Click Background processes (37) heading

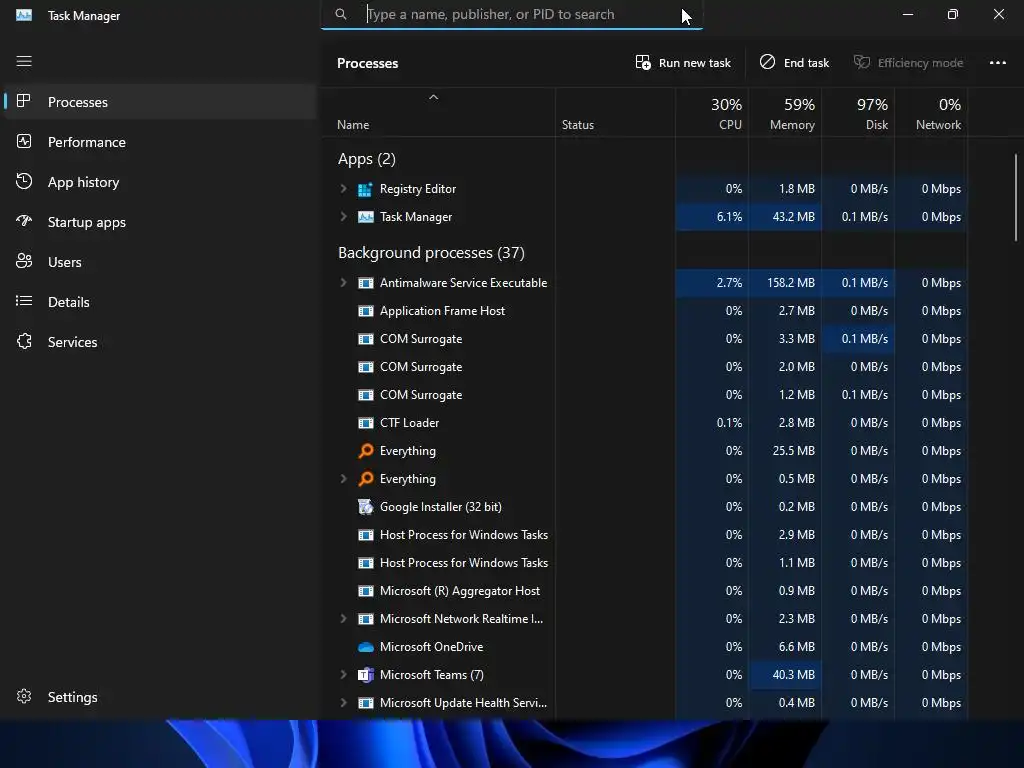[x=431, y=253]
